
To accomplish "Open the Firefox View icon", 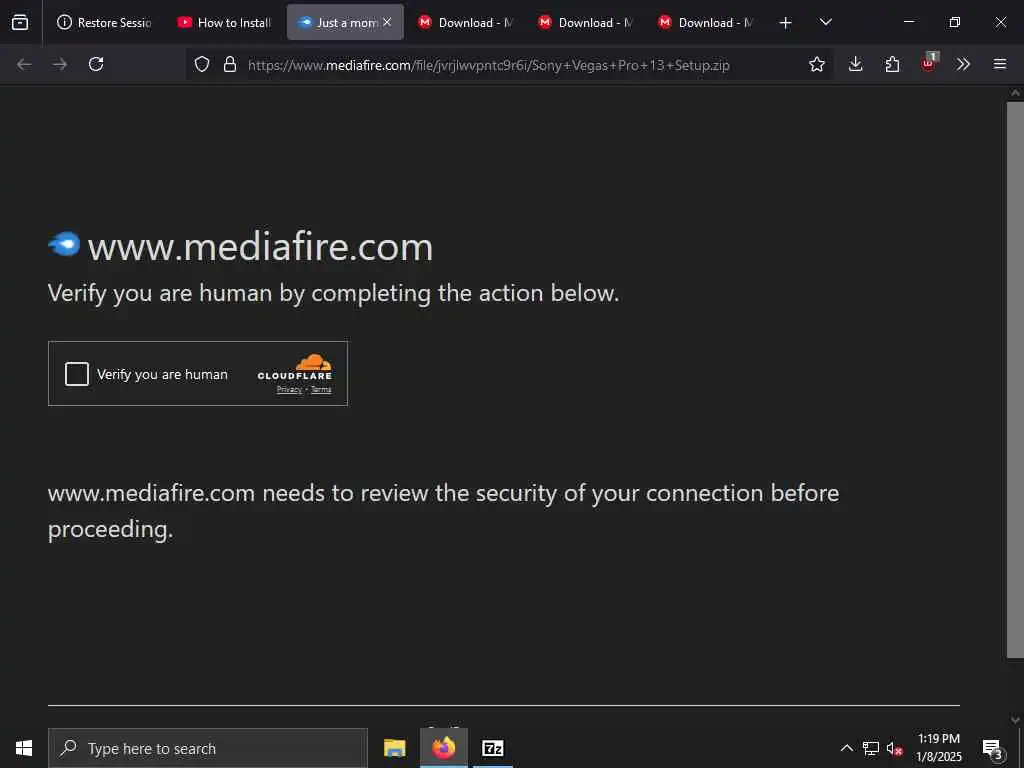I will pos(20,22).
